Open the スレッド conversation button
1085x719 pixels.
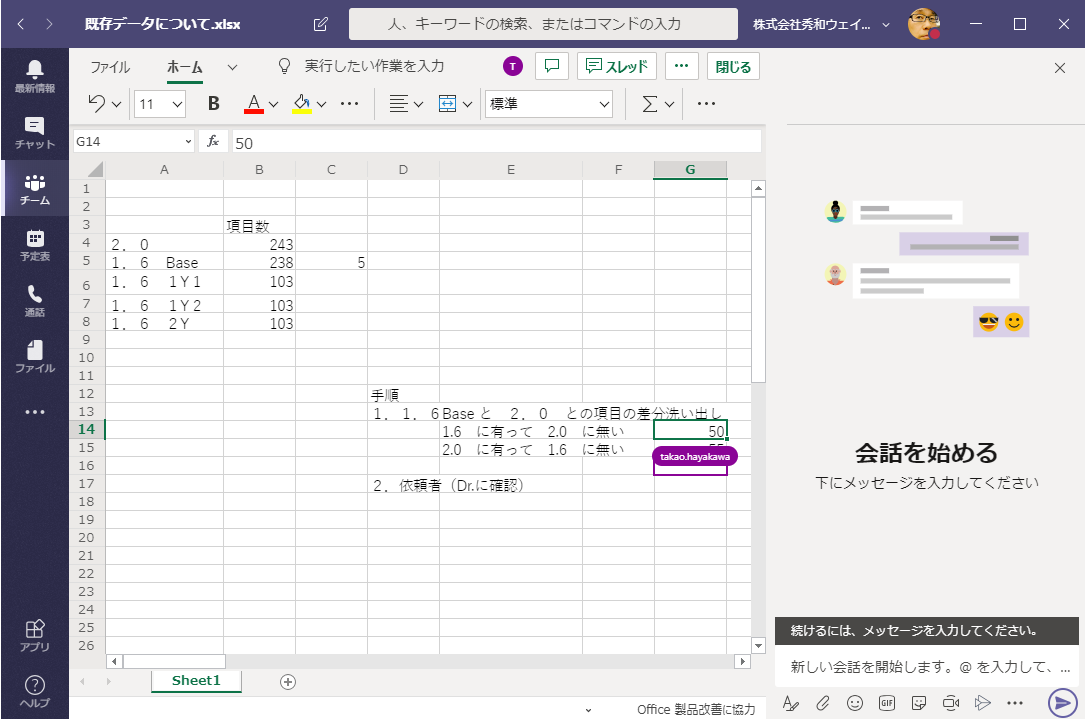click(616, 66)
